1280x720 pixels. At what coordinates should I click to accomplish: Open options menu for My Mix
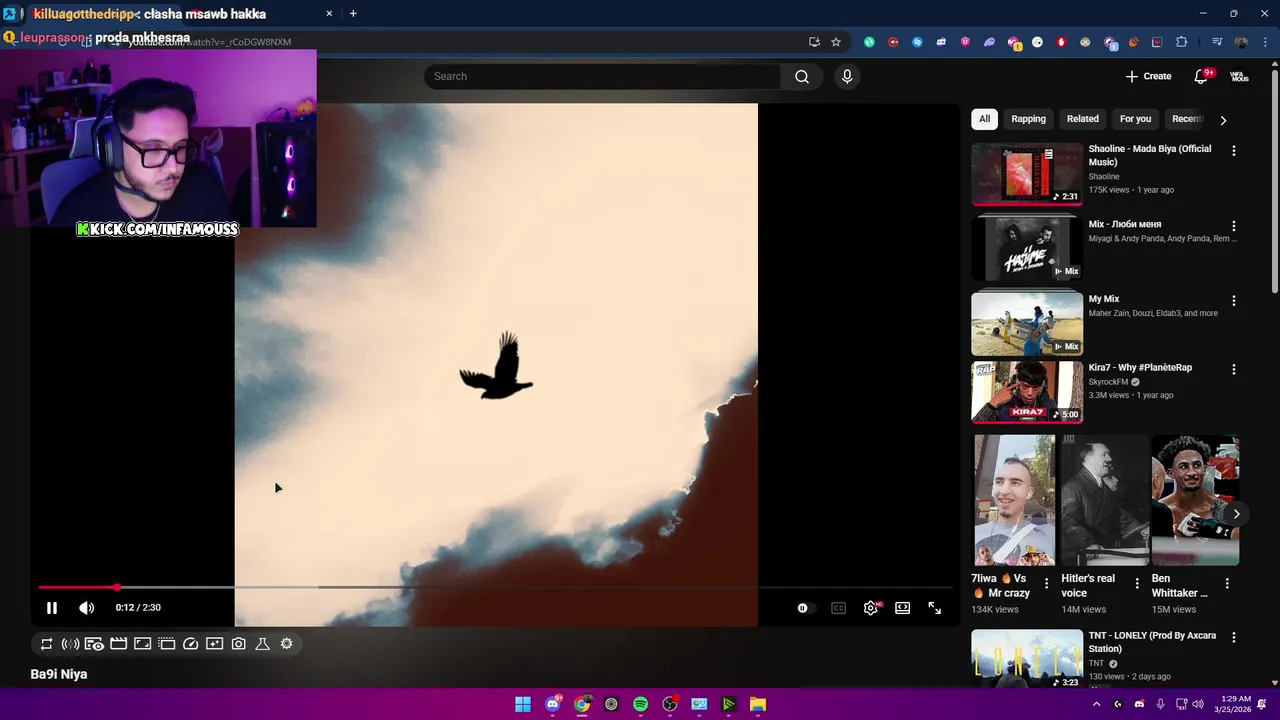pos(1233,300)
